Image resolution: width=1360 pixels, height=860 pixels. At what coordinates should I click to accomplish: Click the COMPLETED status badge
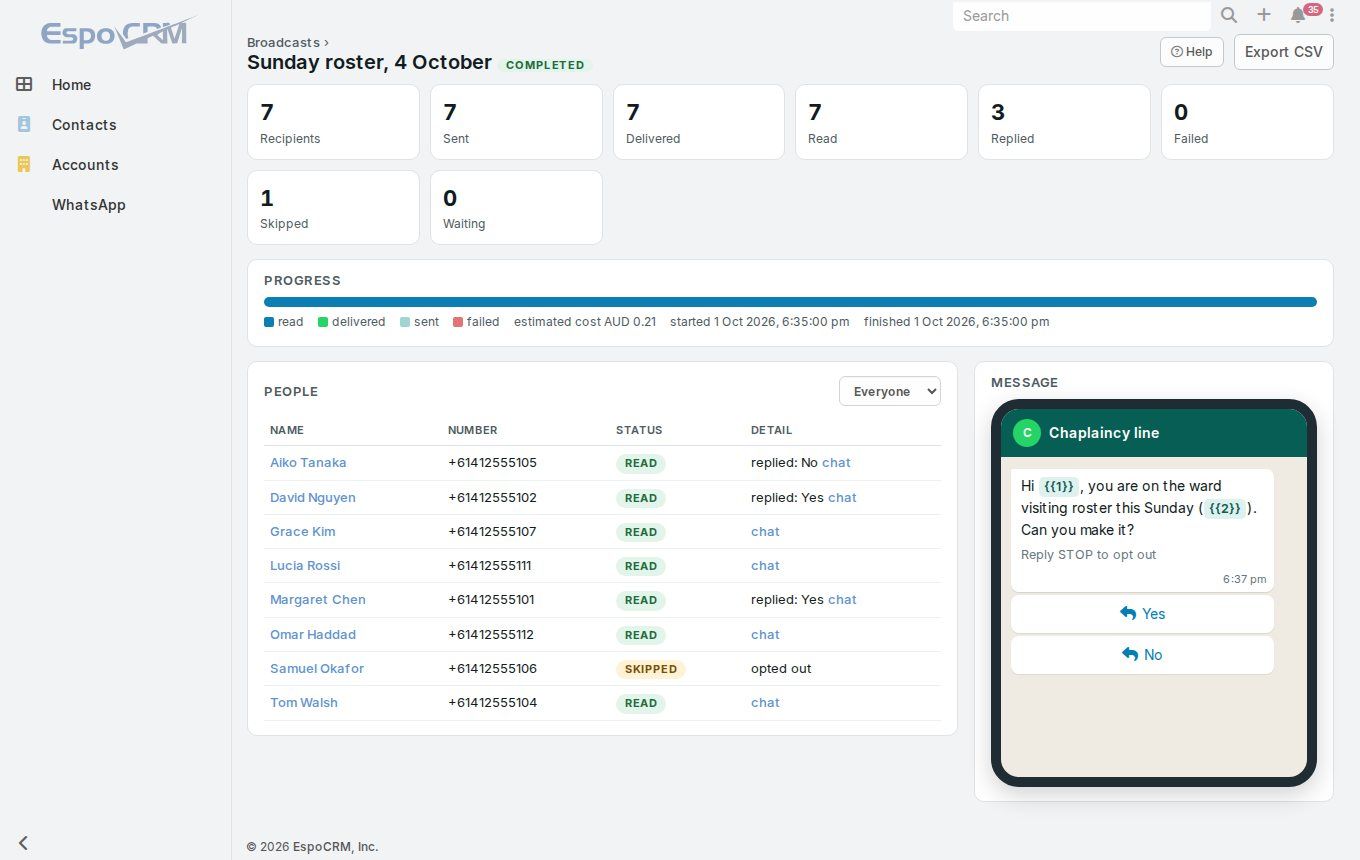pyautogui.click(x=545, y=65)
